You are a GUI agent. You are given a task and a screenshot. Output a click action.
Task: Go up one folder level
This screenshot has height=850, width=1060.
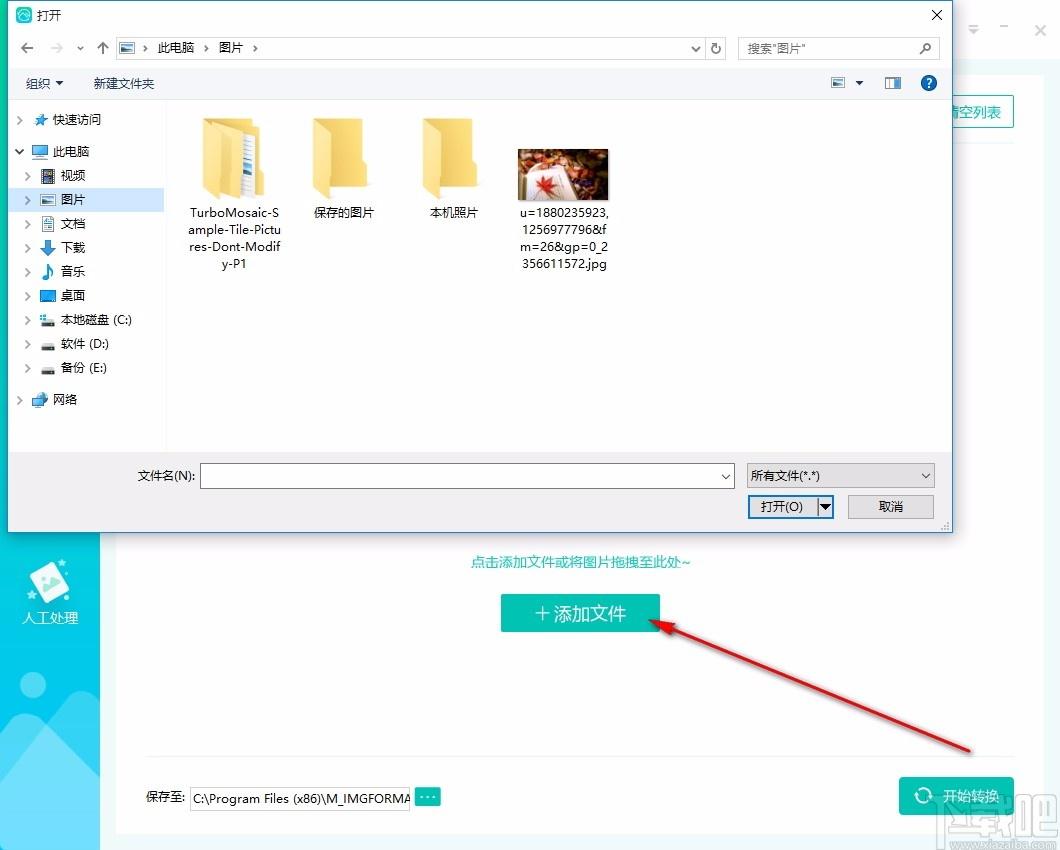103,48
